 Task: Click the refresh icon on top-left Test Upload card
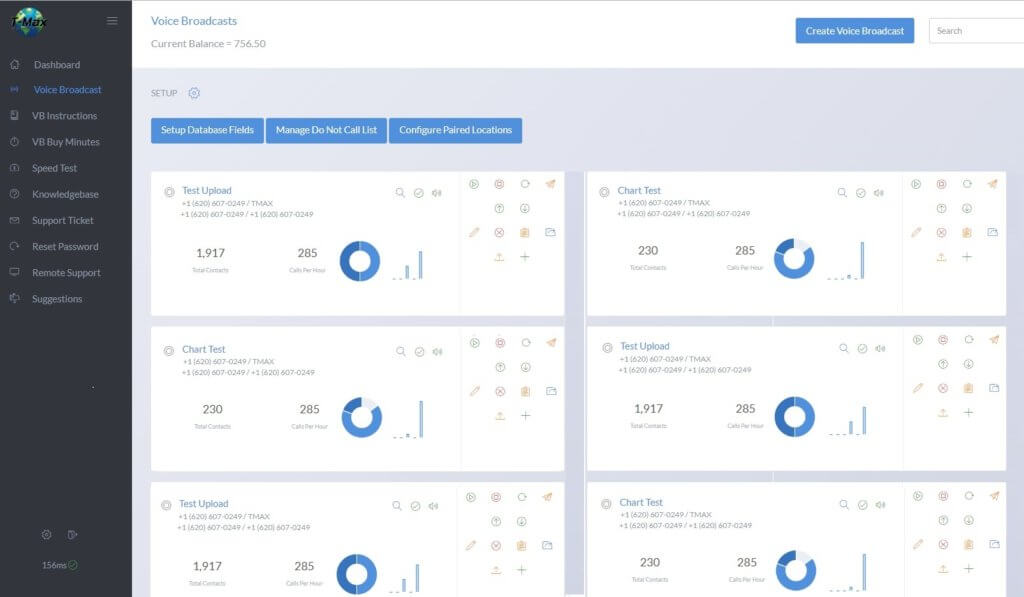pyautogui.click(x=525, y=184)
